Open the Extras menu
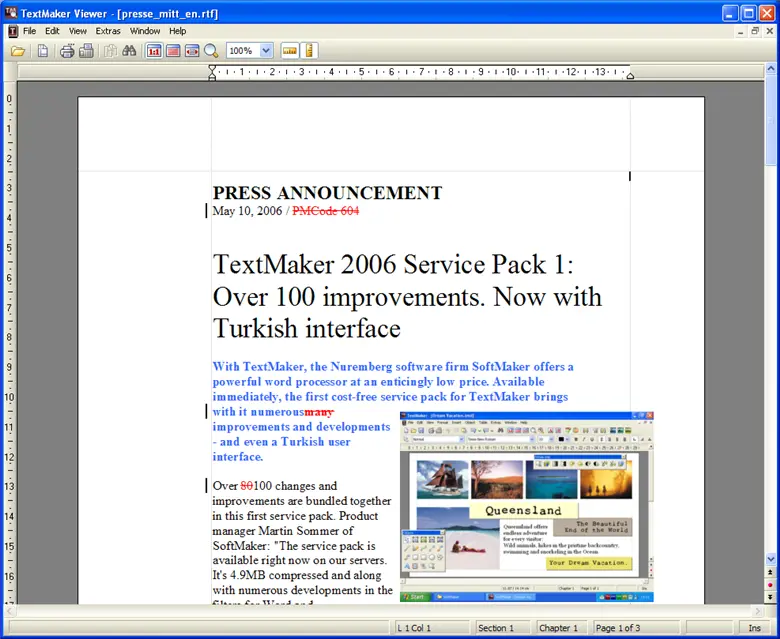The height and width of the screenshot is (639, 780). pos(108,31)
